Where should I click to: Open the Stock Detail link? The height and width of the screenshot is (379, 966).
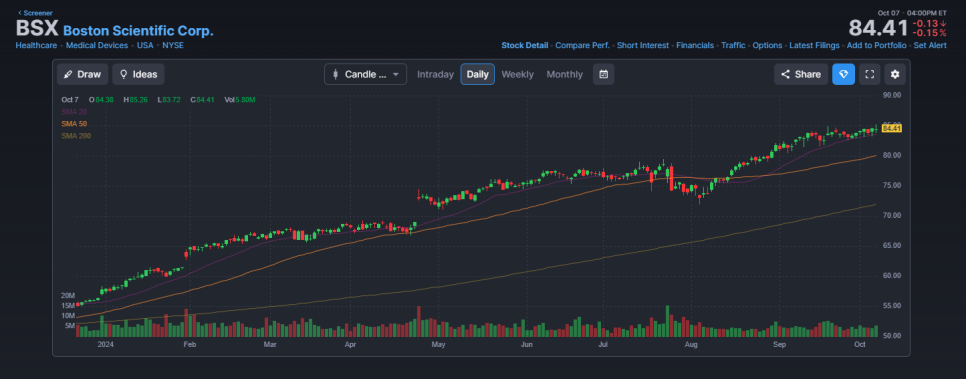[x=524, y=46]
